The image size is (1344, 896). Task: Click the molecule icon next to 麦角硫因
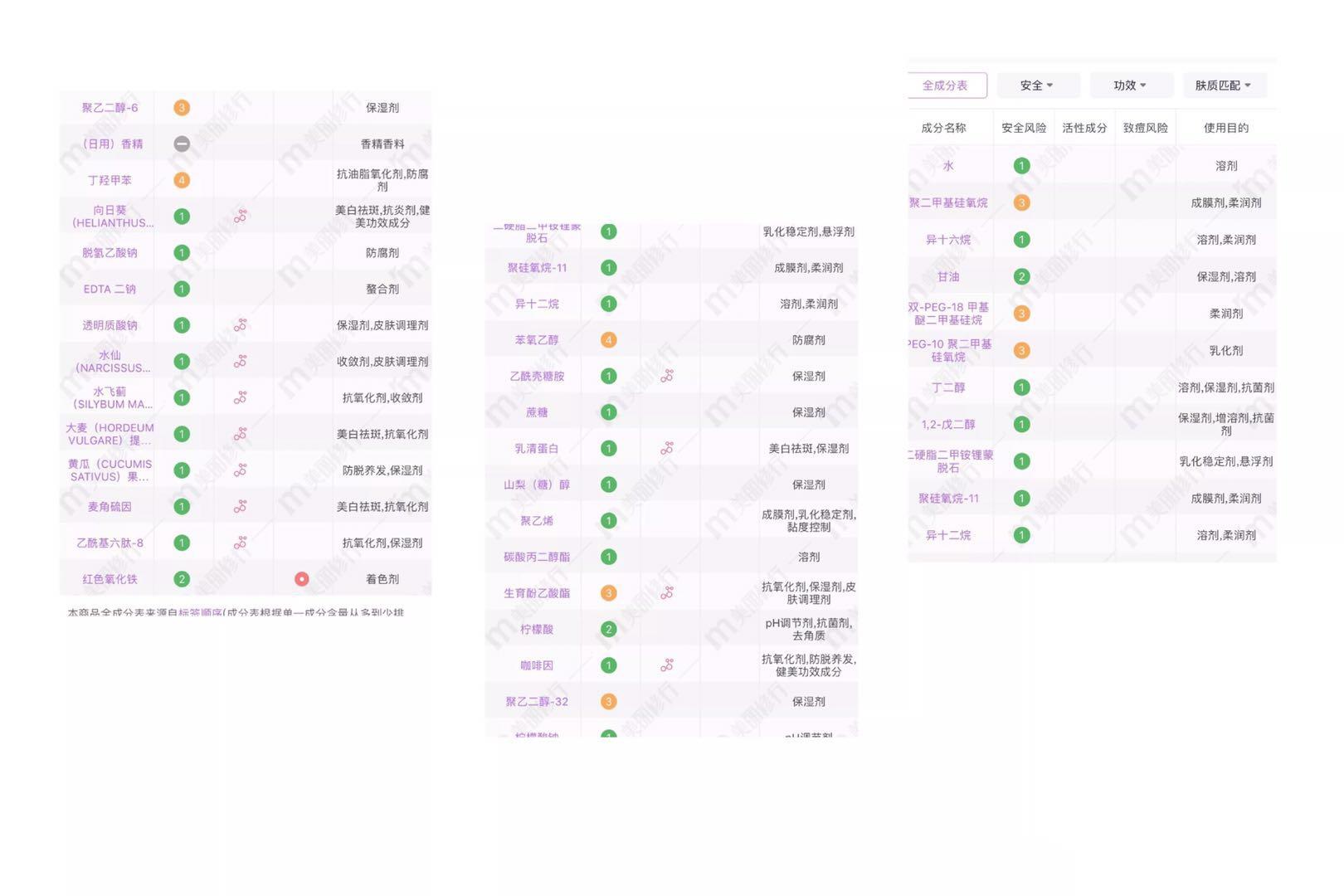(x=239, y=506)
